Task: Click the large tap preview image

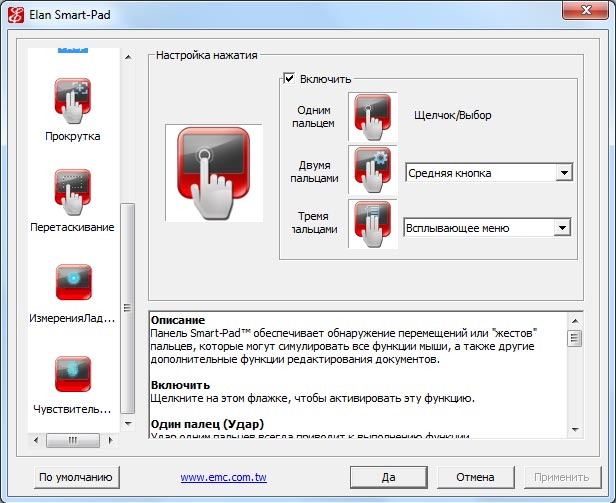Action: (x=214, y=173)
